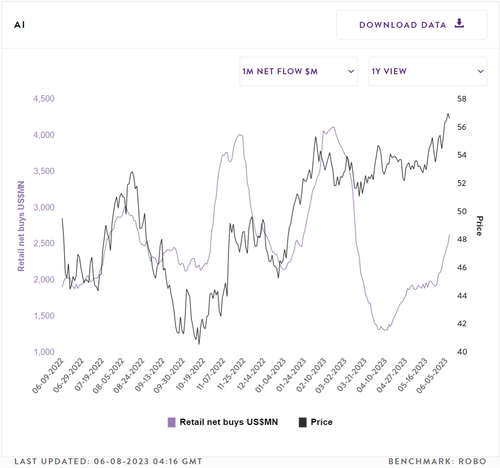Hide the Price series via legend label
The height and width of the screenshot is (468, 500).
pyautogui.click(x=321, y=422)
